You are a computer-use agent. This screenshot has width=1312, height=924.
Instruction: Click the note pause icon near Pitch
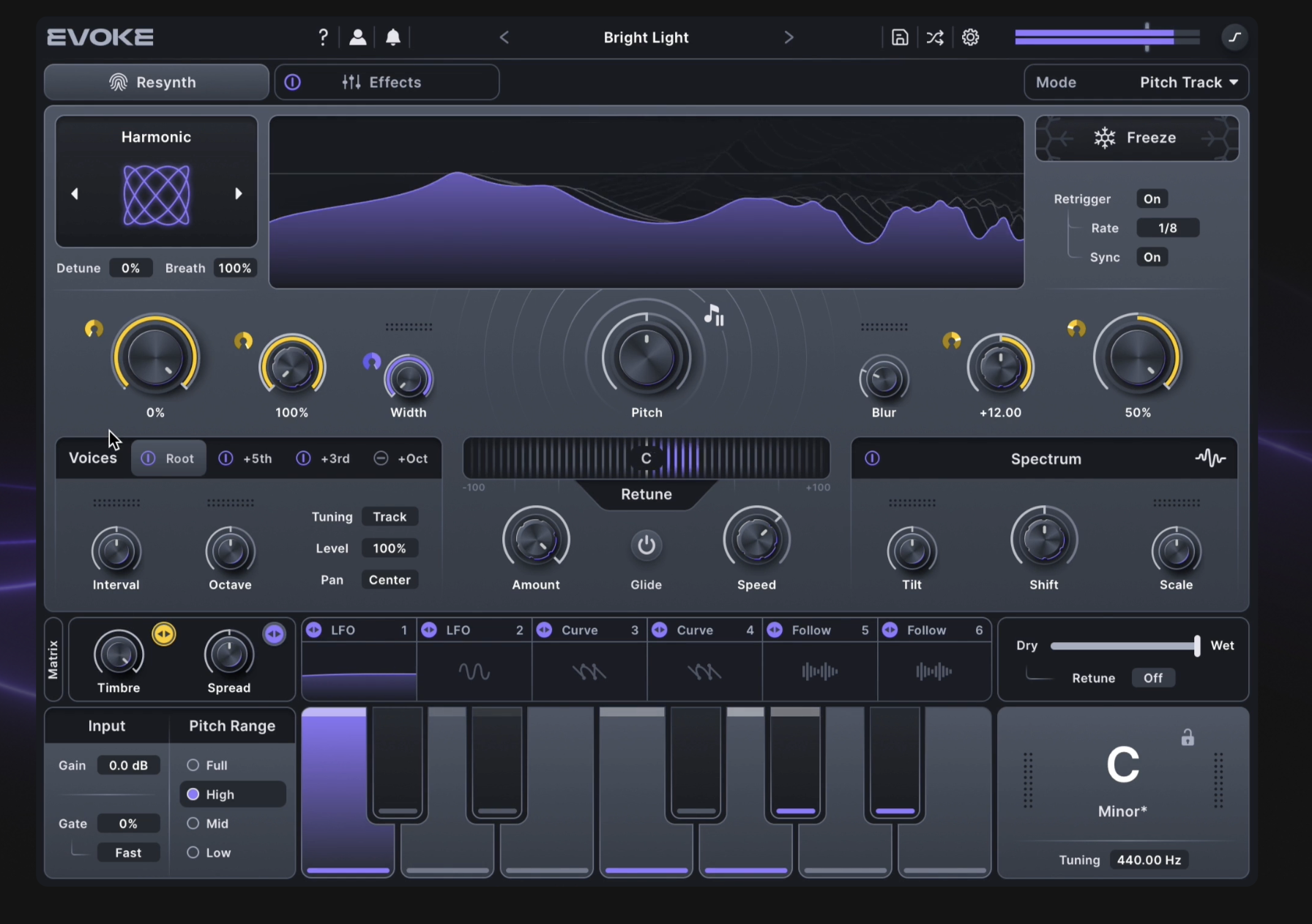click(x=714, y=315)
